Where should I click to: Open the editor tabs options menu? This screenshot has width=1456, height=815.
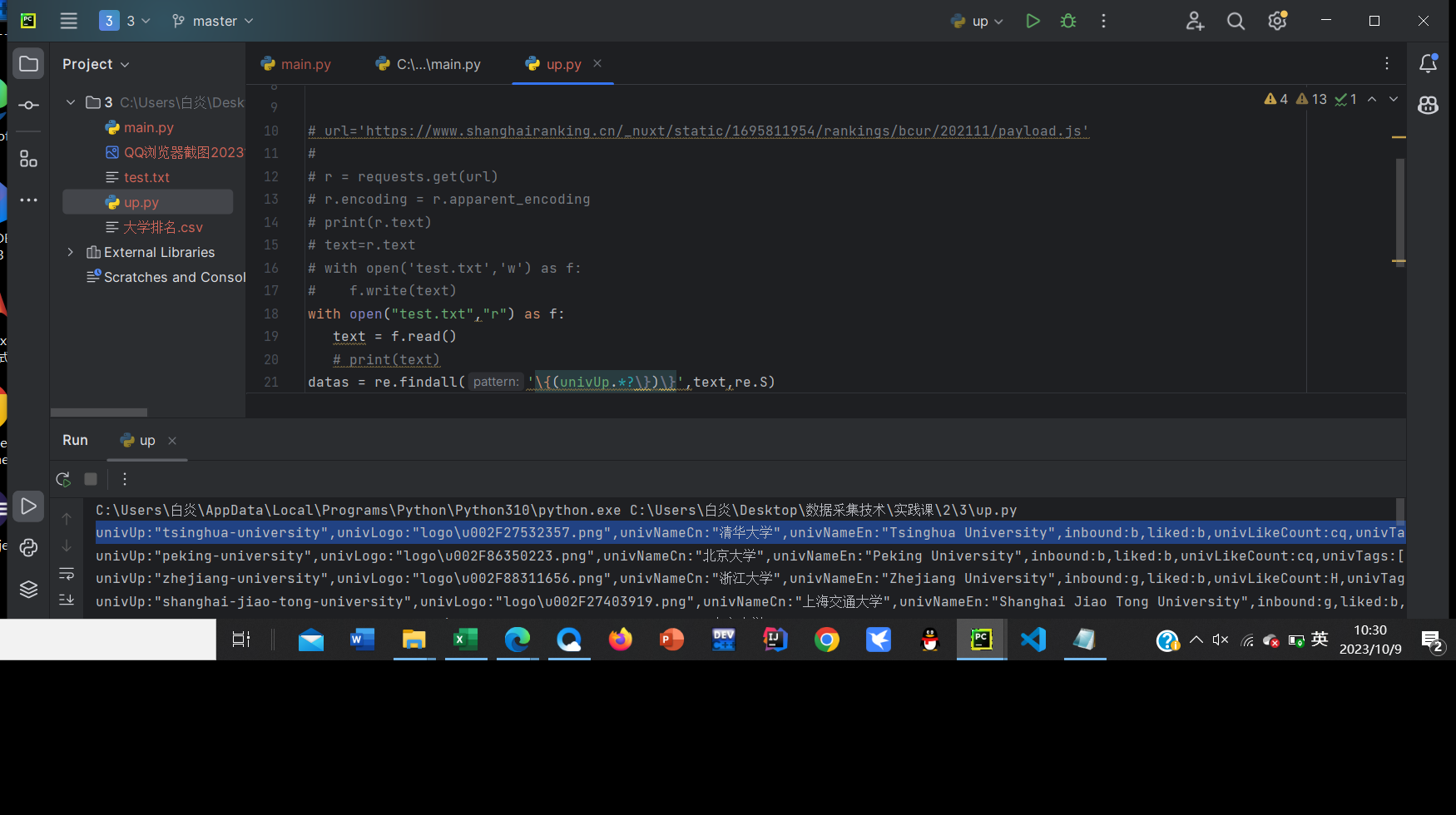coord(1387,63)
